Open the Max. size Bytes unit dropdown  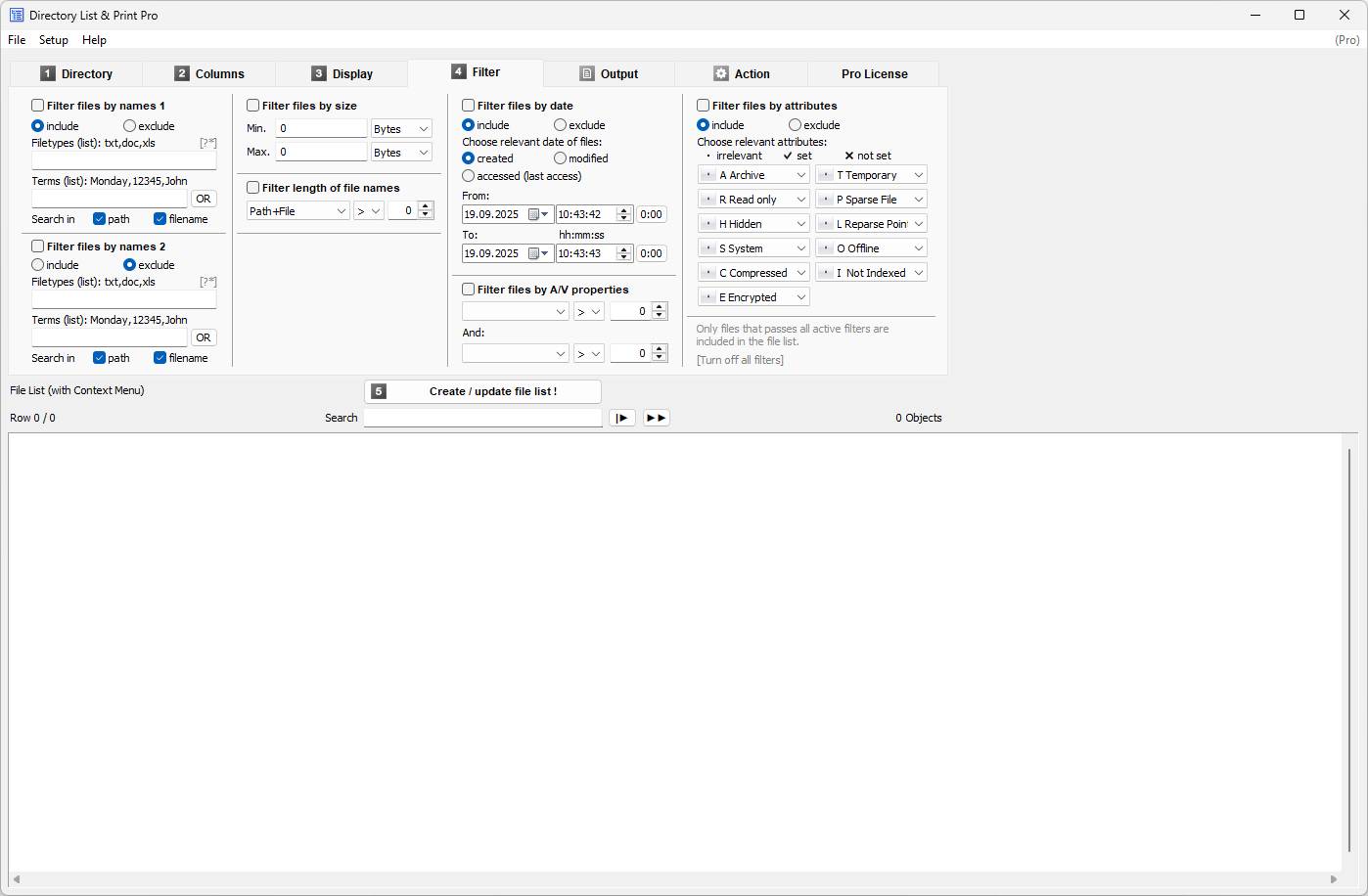(x=401, y=153)
